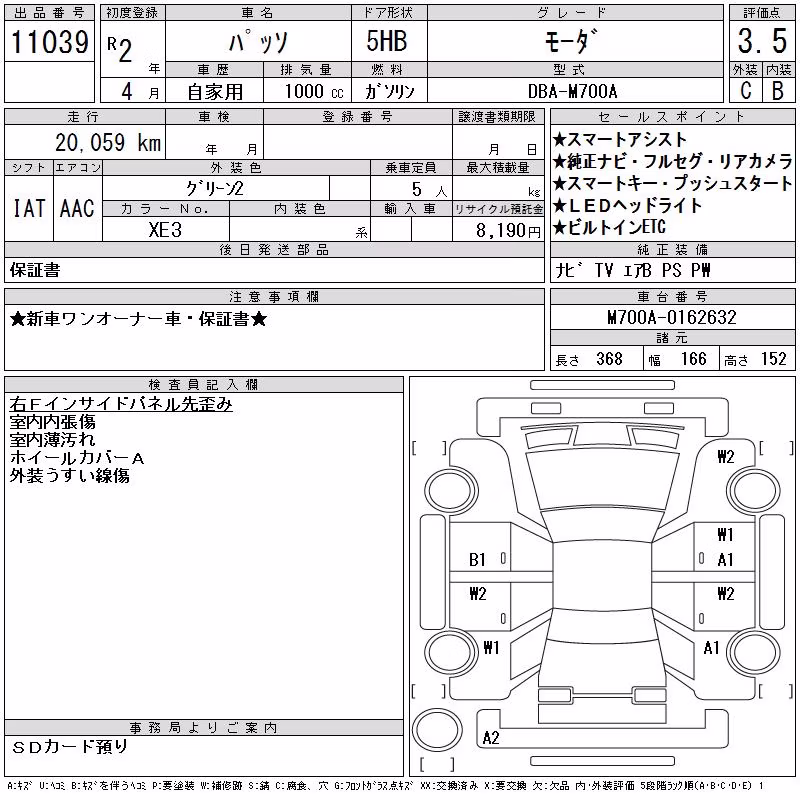This screenshot has width=800, height=800.
Task: Select the 検査員記入欄 section header
Action: [x=204, y=384]
